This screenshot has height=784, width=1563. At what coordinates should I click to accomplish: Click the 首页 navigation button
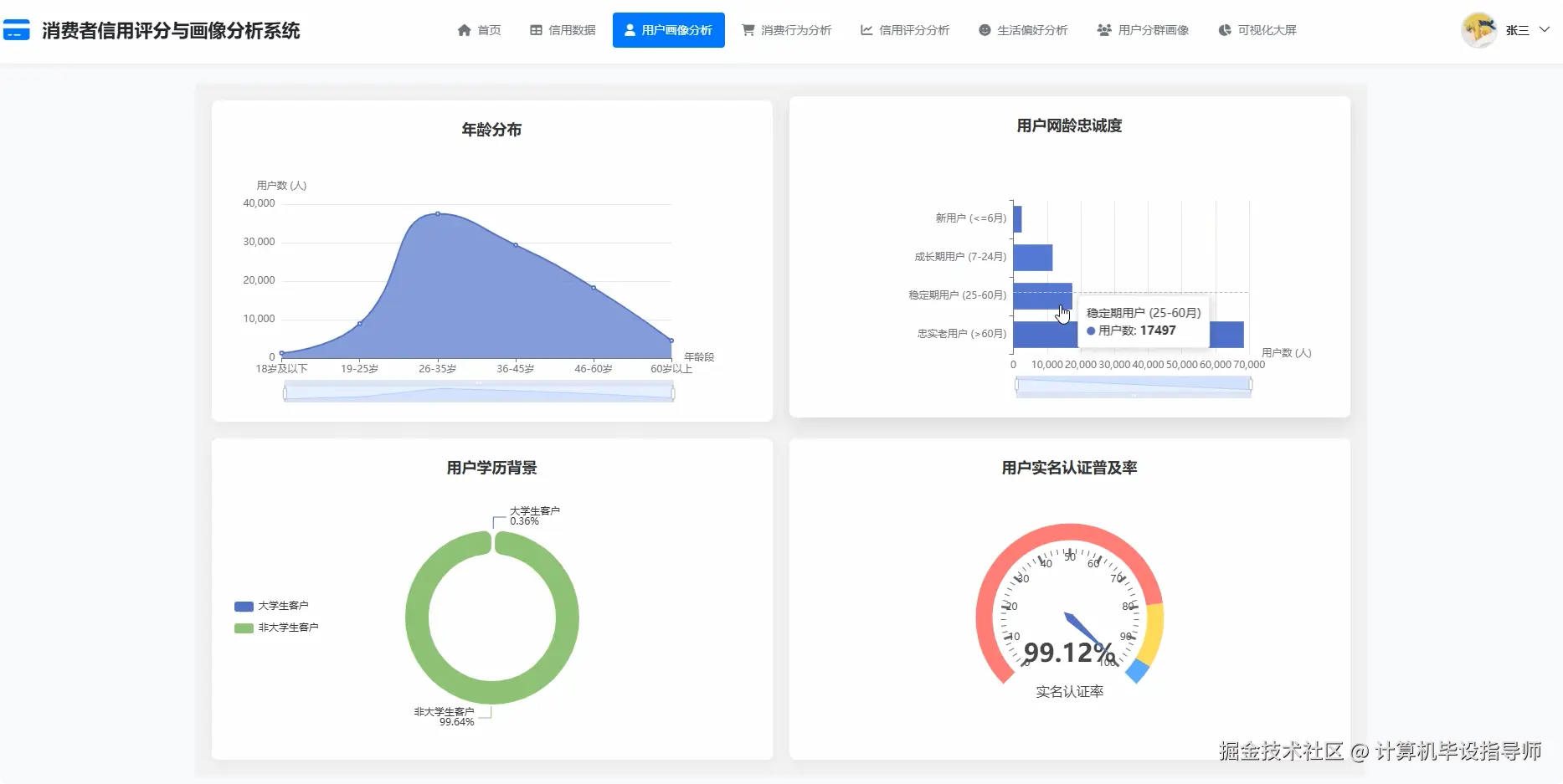coord(479,29)
